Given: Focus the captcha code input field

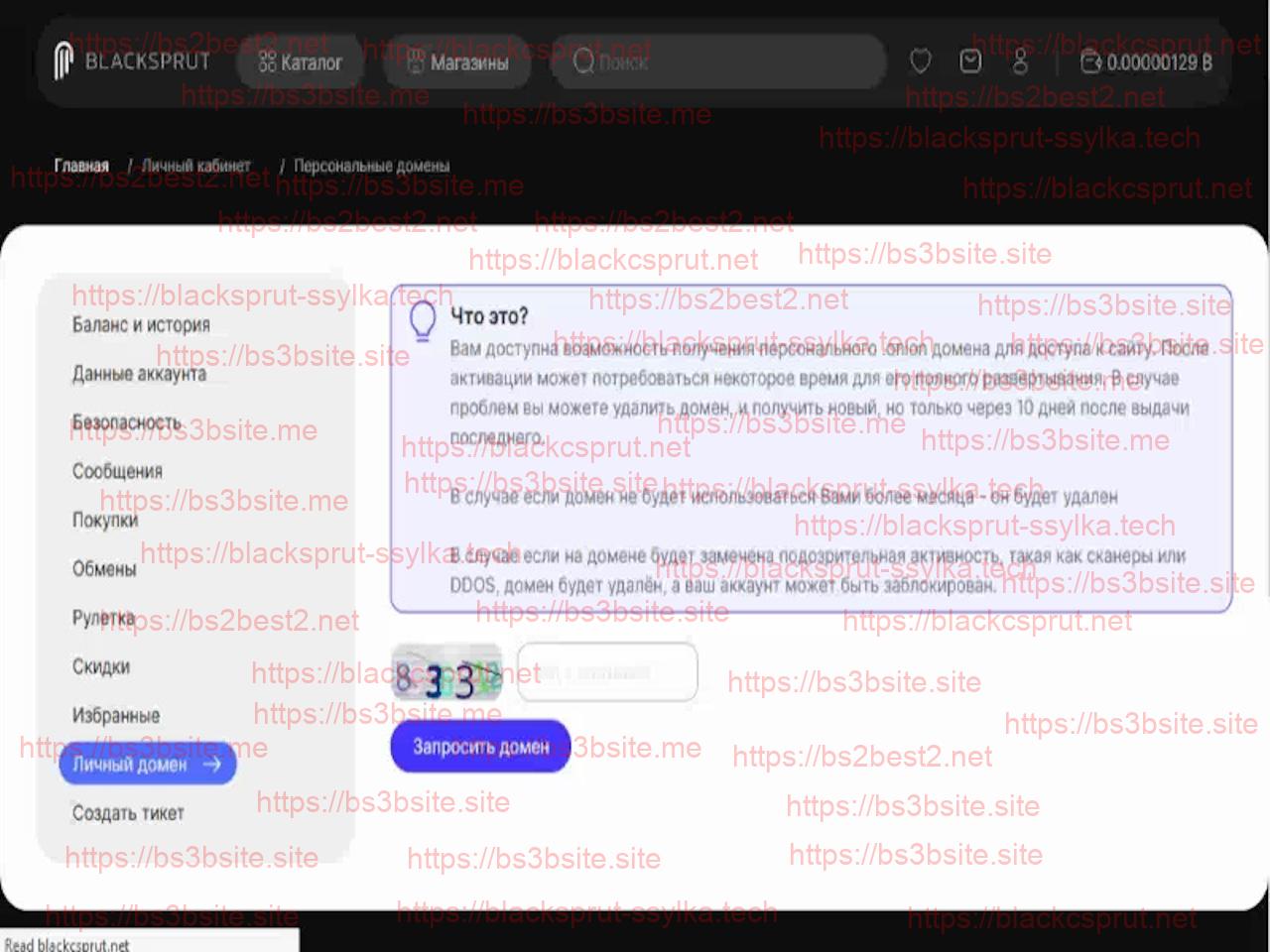Looking at the screenshot, I should pos(607,672).
